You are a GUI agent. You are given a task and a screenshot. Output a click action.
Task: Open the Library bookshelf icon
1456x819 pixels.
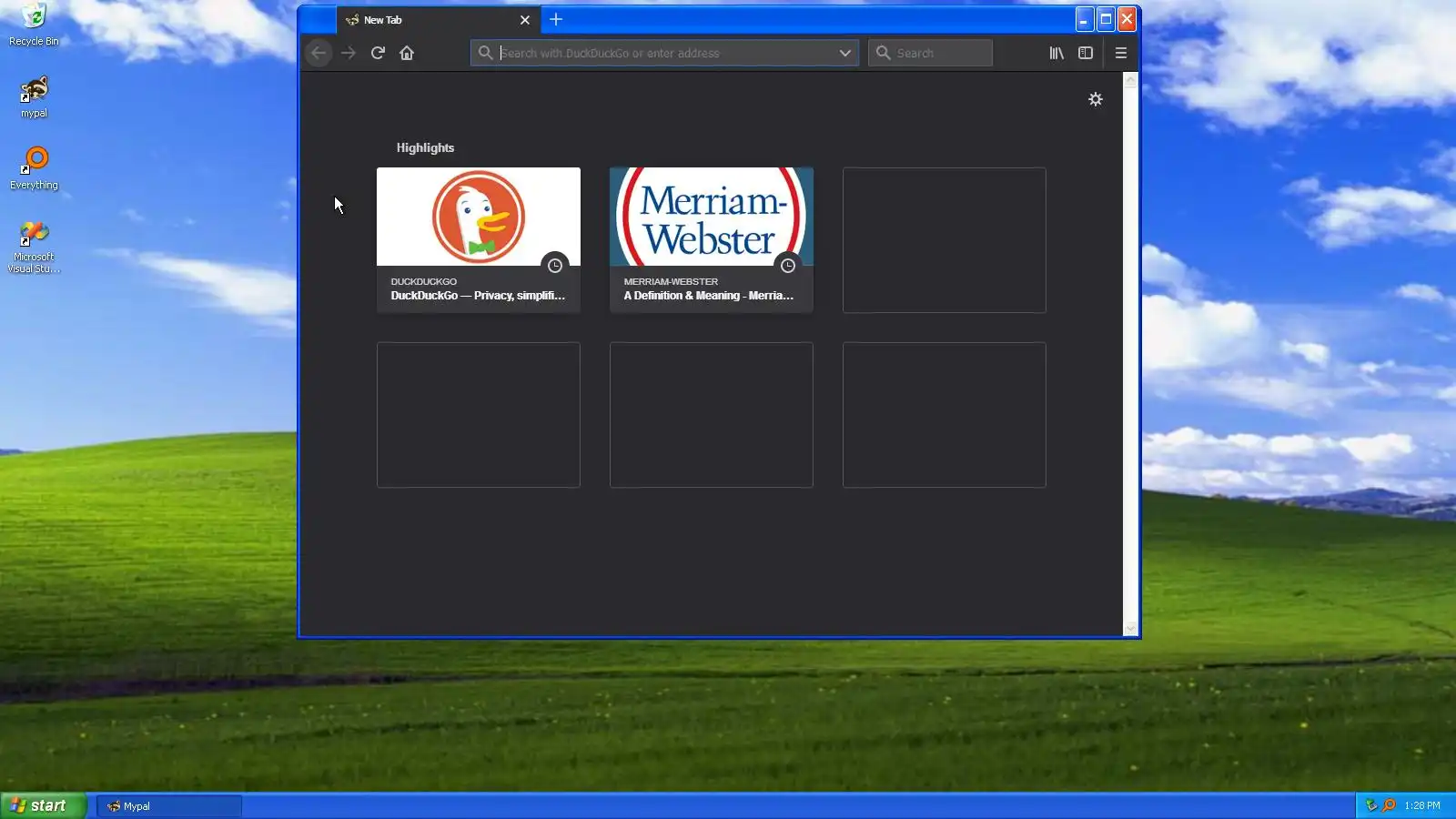tap(1057, 53)
